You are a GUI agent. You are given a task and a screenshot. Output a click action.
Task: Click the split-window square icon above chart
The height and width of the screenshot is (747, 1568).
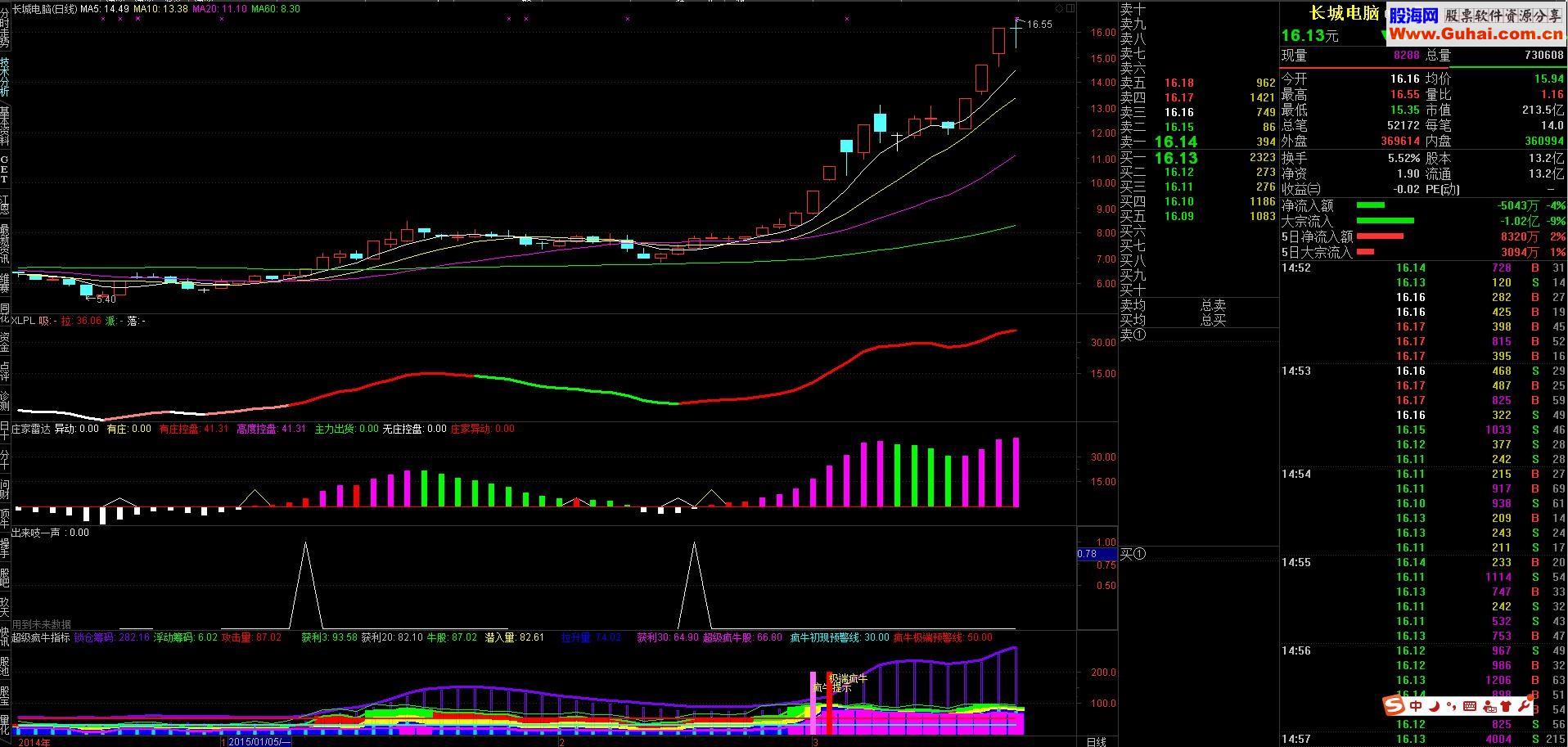pyautogui.click(x=1070, y=8)
